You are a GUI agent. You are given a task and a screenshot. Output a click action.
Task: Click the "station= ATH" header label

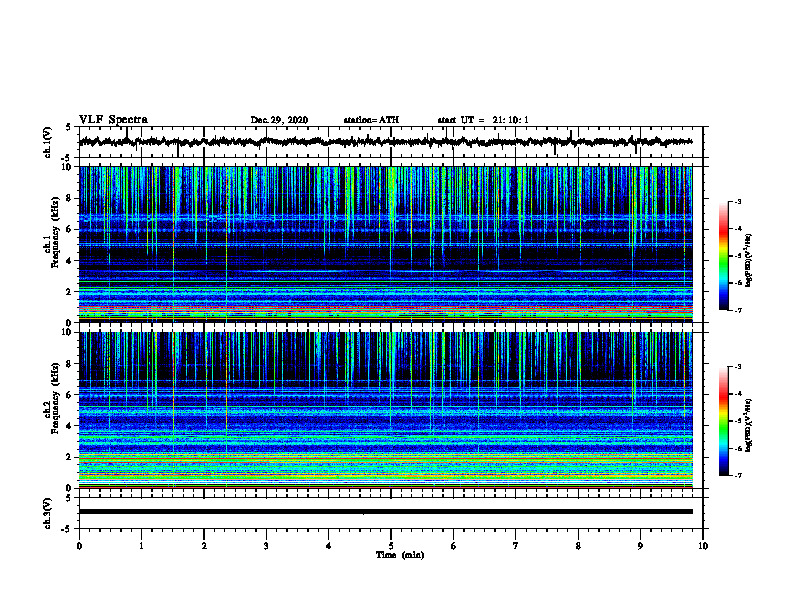[x=371, y=120]
